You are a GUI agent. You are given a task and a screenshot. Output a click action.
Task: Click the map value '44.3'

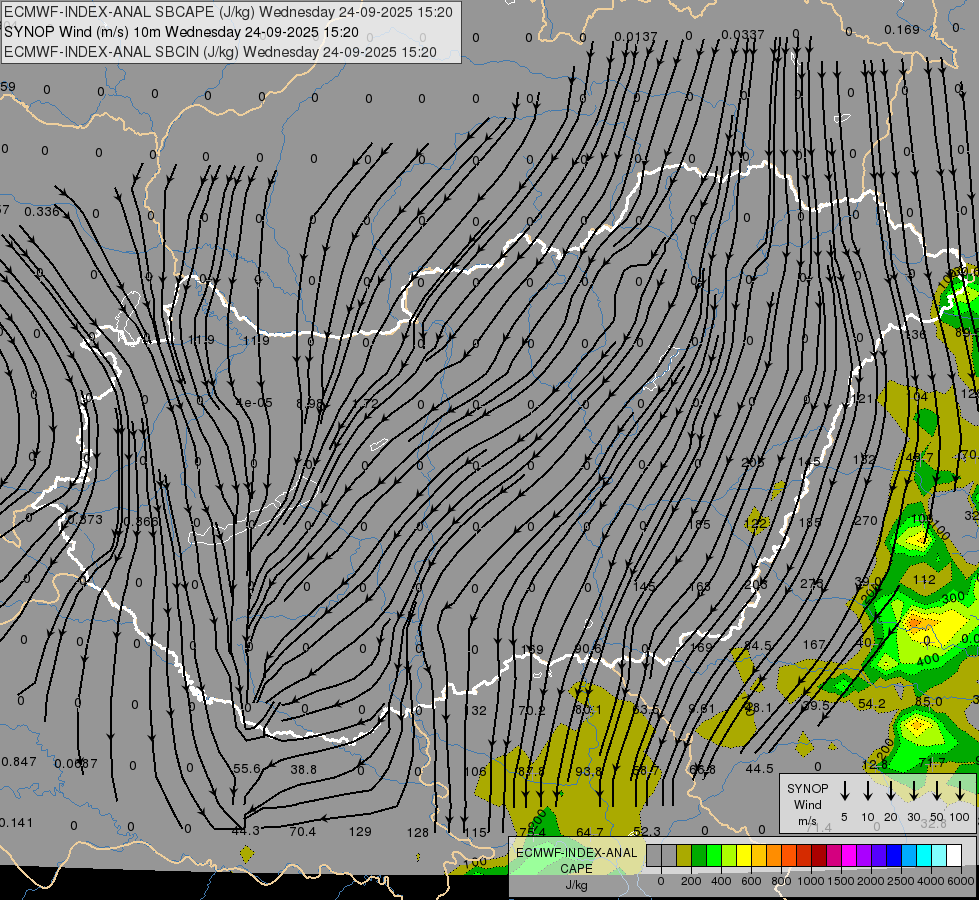(245, 831)
